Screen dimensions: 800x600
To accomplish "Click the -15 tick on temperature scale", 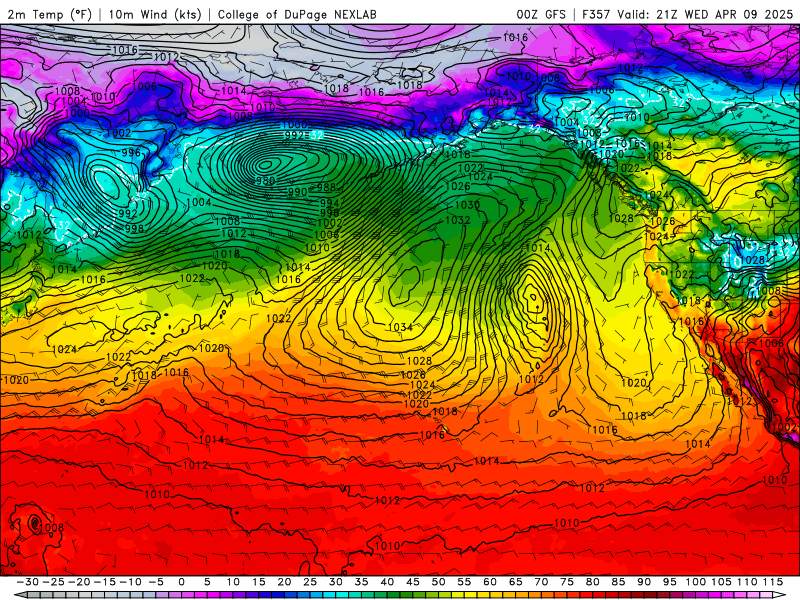I will (x=105, y=582).
